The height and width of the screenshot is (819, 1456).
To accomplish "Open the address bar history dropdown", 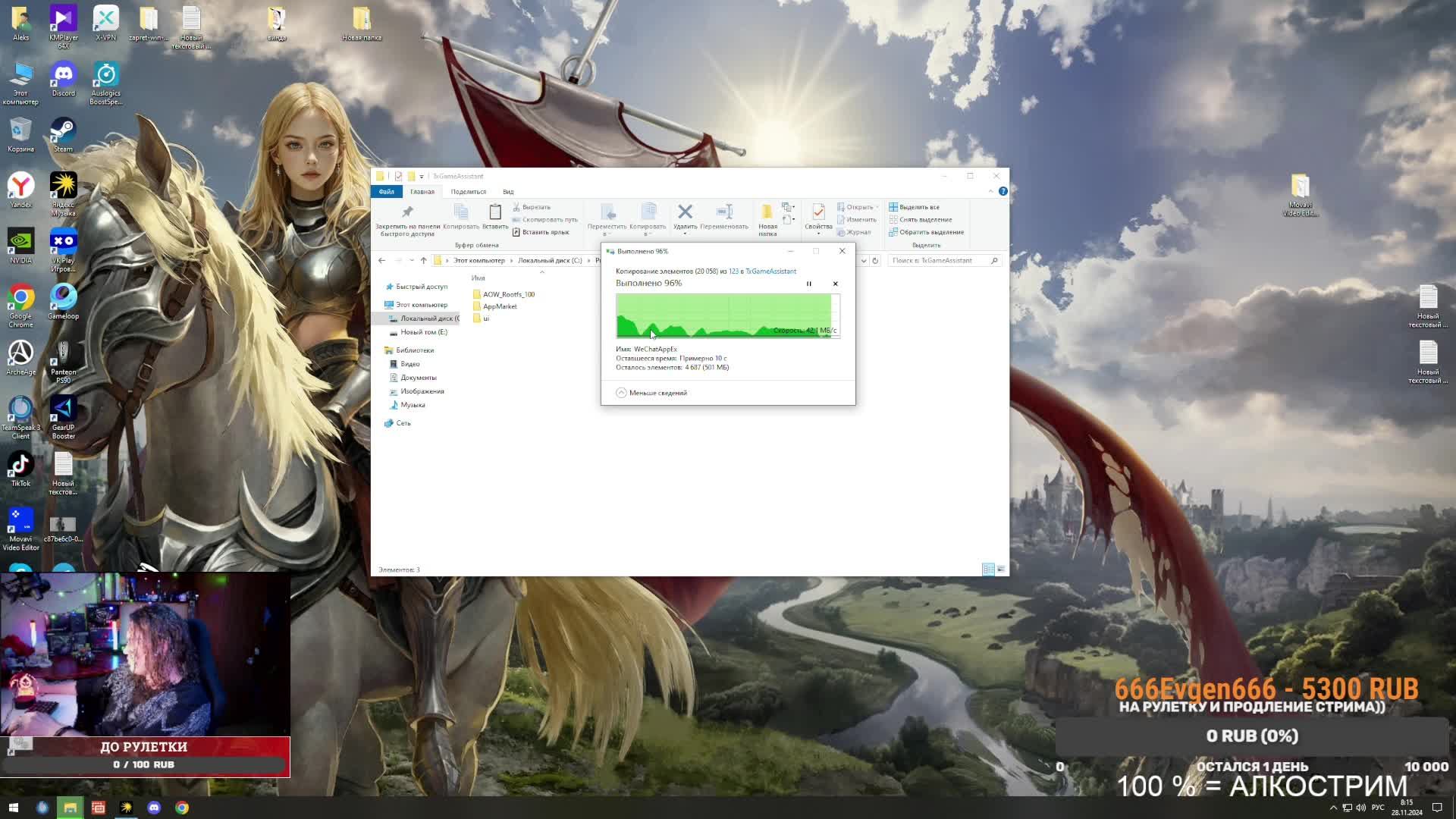I will (863, 261).
